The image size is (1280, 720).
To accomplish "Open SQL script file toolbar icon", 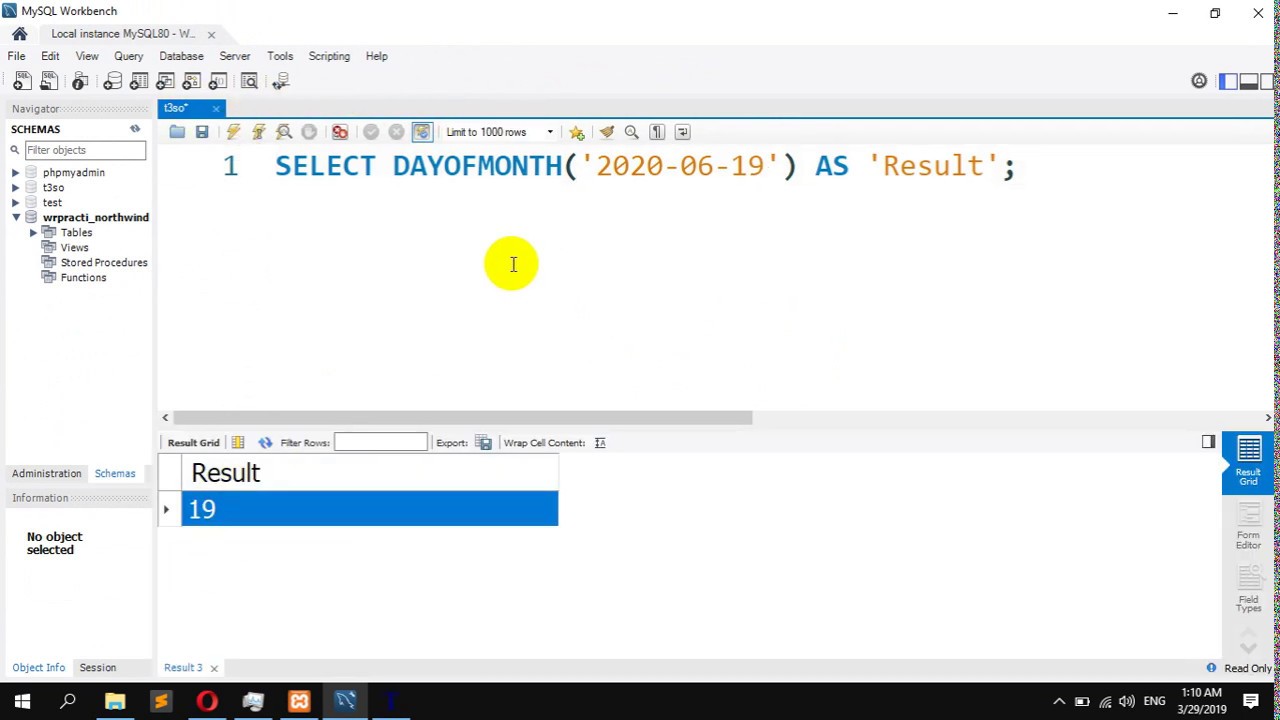I will pyautogui.click(x=47, y=81).
